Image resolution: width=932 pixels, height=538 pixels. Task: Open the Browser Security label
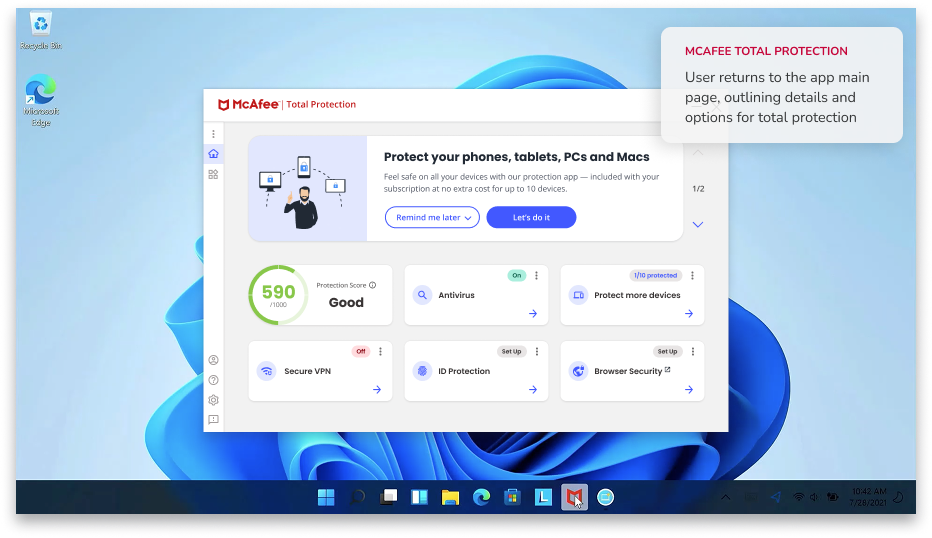tap(628, 371)
